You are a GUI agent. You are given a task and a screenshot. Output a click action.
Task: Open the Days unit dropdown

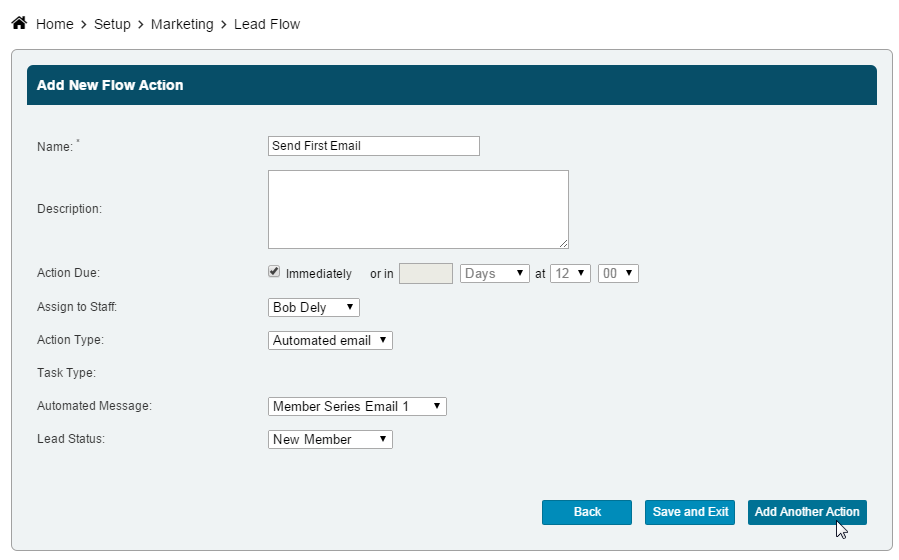pyautogui.click(x=494, y=273)
